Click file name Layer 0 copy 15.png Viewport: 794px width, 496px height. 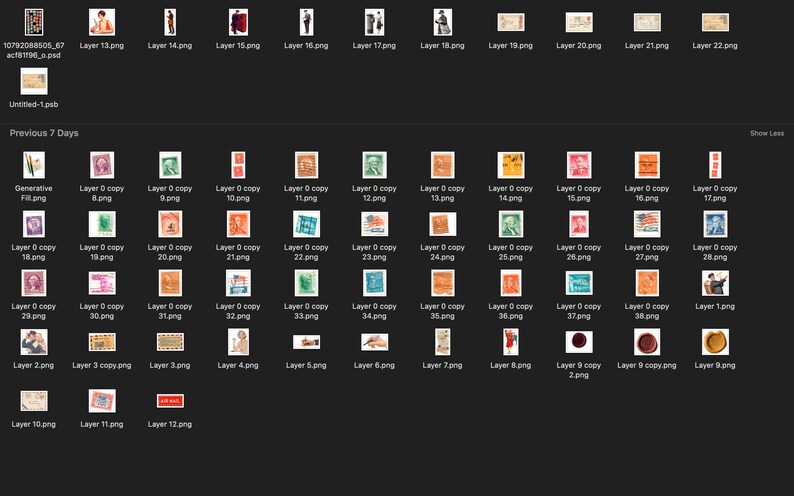tap(579, 193)
